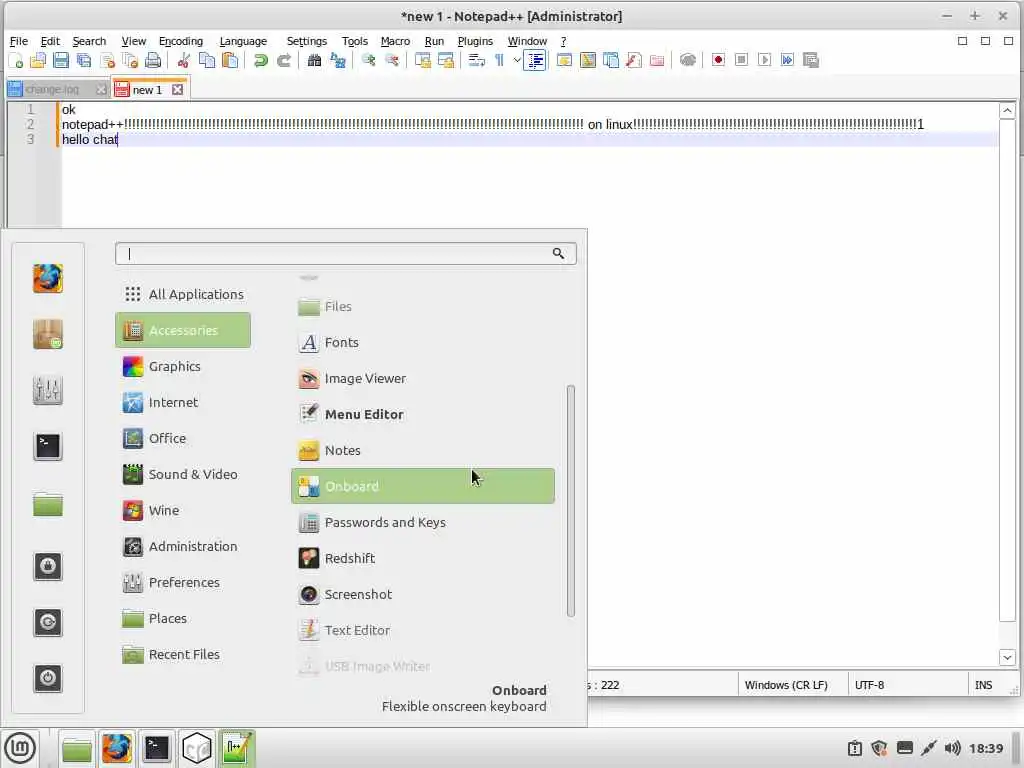Launch Image Viewer

click(x=423, y=378)
